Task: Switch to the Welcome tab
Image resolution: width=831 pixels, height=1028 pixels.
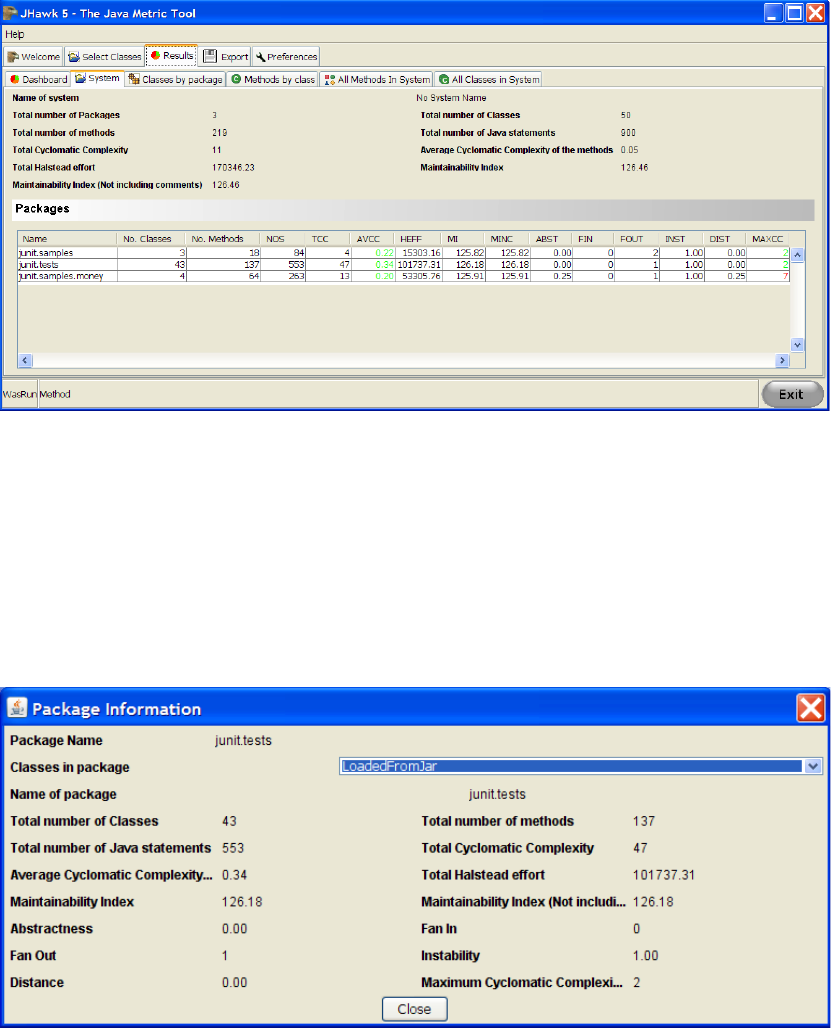Action: click(x=33, y=56)
